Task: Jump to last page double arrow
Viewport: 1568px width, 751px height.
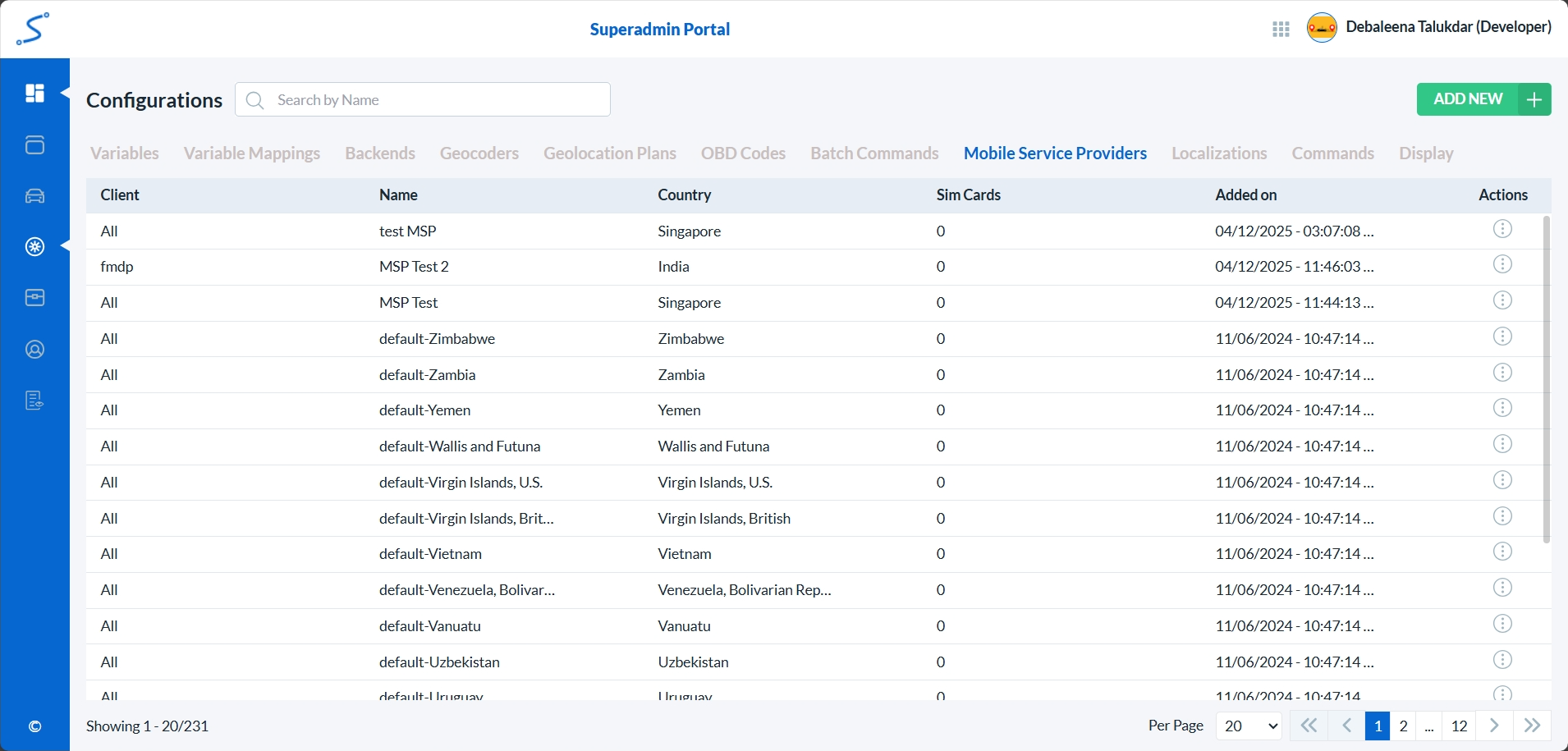Action: [1532, 726]
